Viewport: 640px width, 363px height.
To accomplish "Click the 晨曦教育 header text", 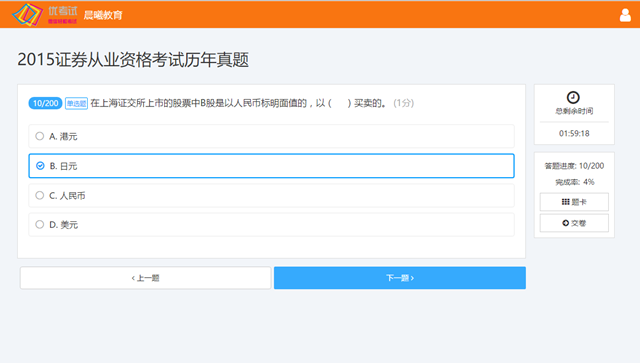I will pyautogui.click(x=103, y=15).
